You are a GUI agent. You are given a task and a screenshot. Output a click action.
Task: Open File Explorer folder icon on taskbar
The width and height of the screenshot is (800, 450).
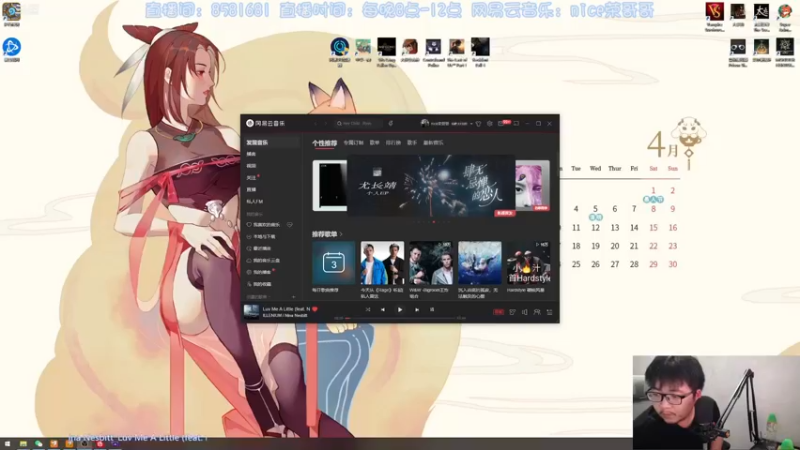point(23,444)
